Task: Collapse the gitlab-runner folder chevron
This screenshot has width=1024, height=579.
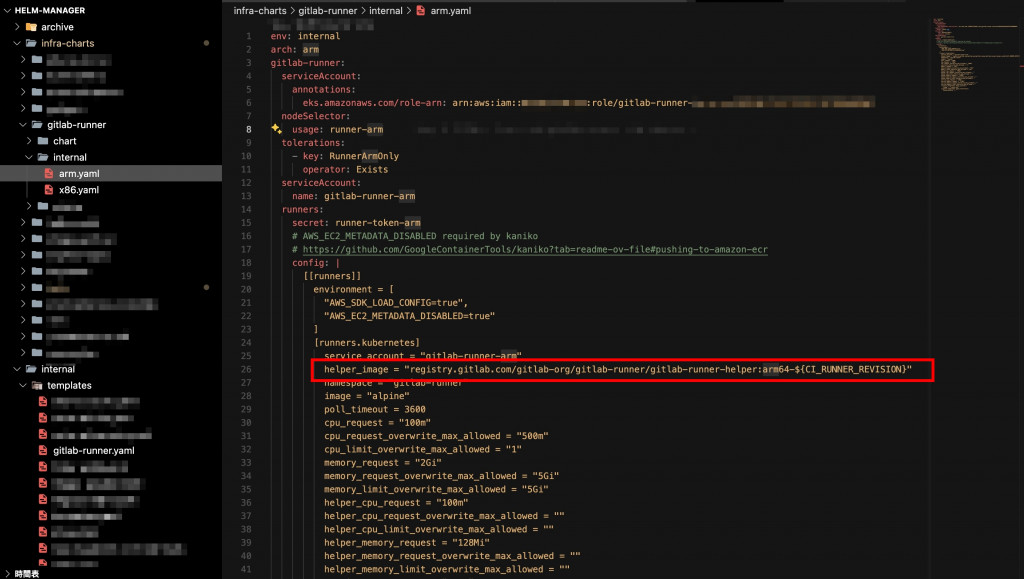Action: pos(23,125)
